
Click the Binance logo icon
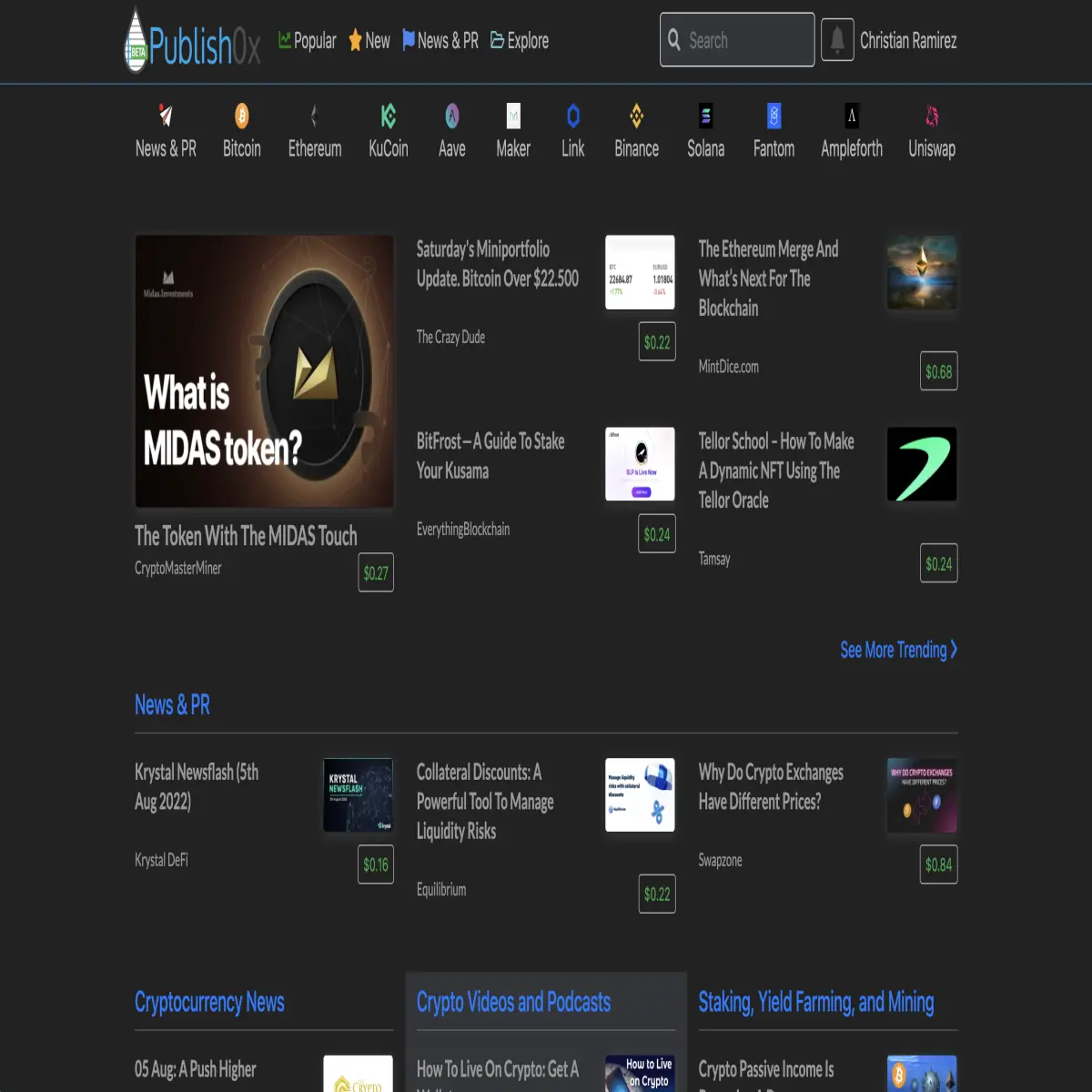pyautogui.click(x=637, y=116)
